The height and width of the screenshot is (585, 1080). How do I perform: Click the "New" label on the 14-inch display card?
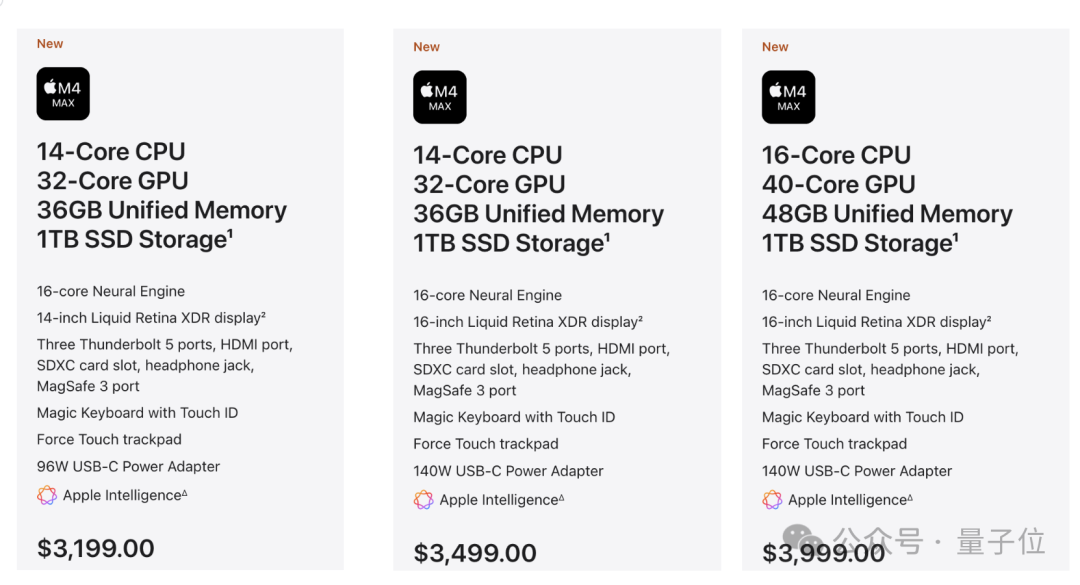(x=50, y=44)
